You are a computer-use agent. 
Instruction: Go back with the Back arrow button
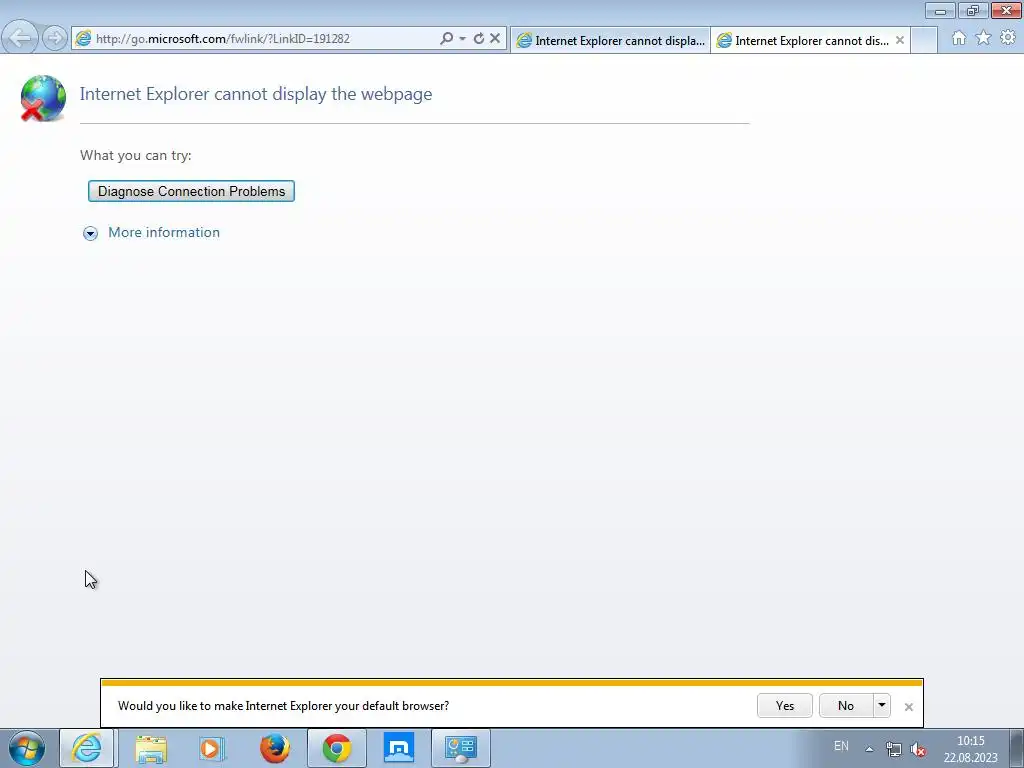[x=20, y=38]
